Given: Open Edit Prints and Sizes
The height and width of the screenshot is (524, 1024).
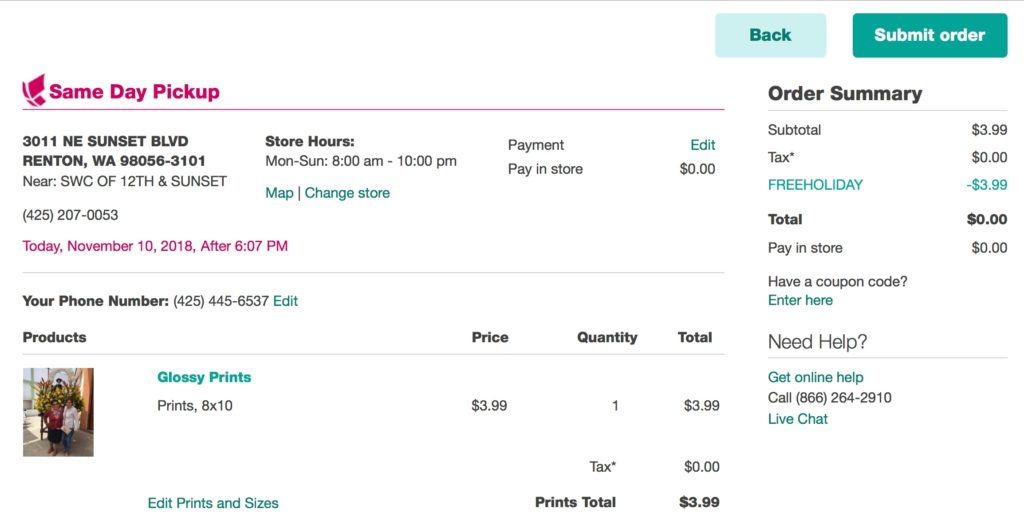Looking at the screenshot, I should 213,503.
